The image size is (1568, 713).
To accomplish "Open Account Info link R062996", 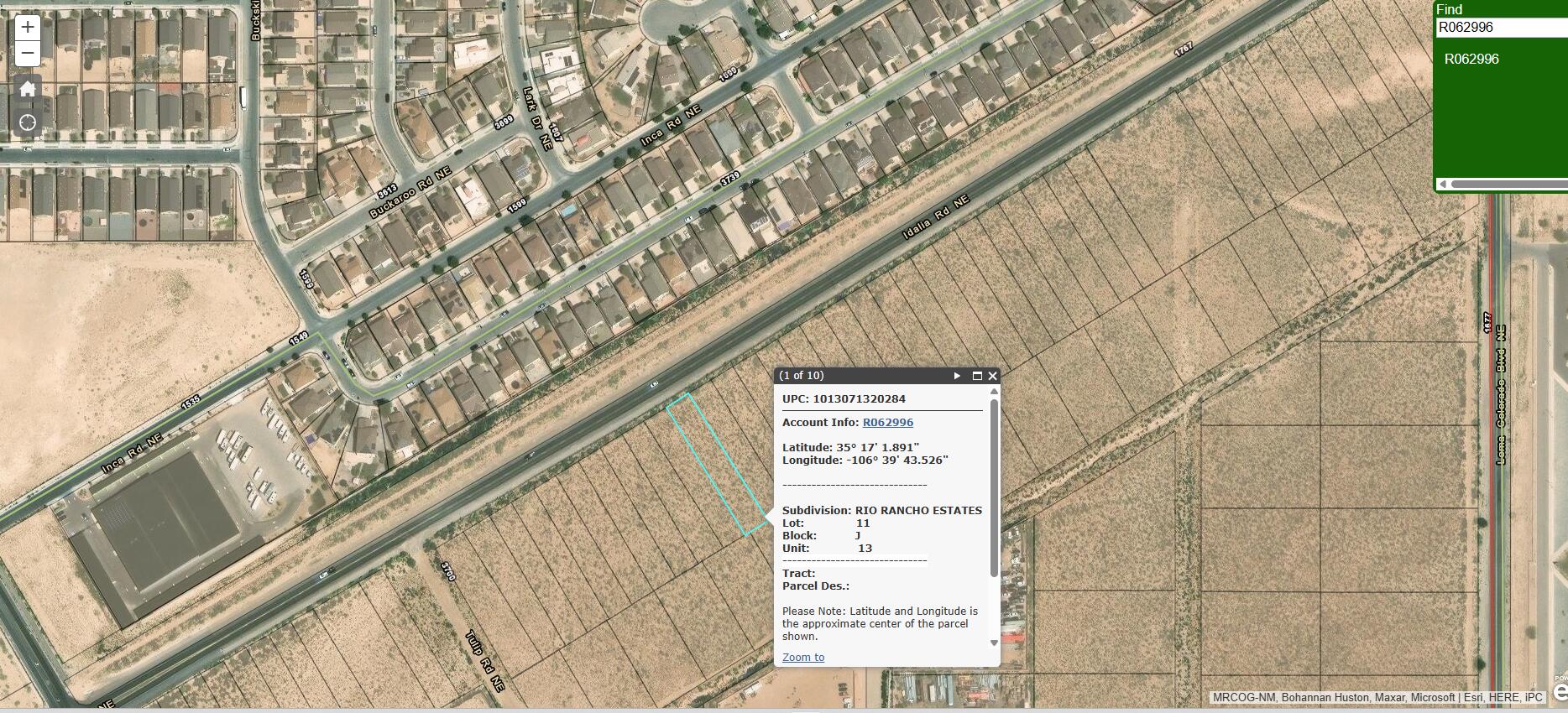I will point(887,423).
